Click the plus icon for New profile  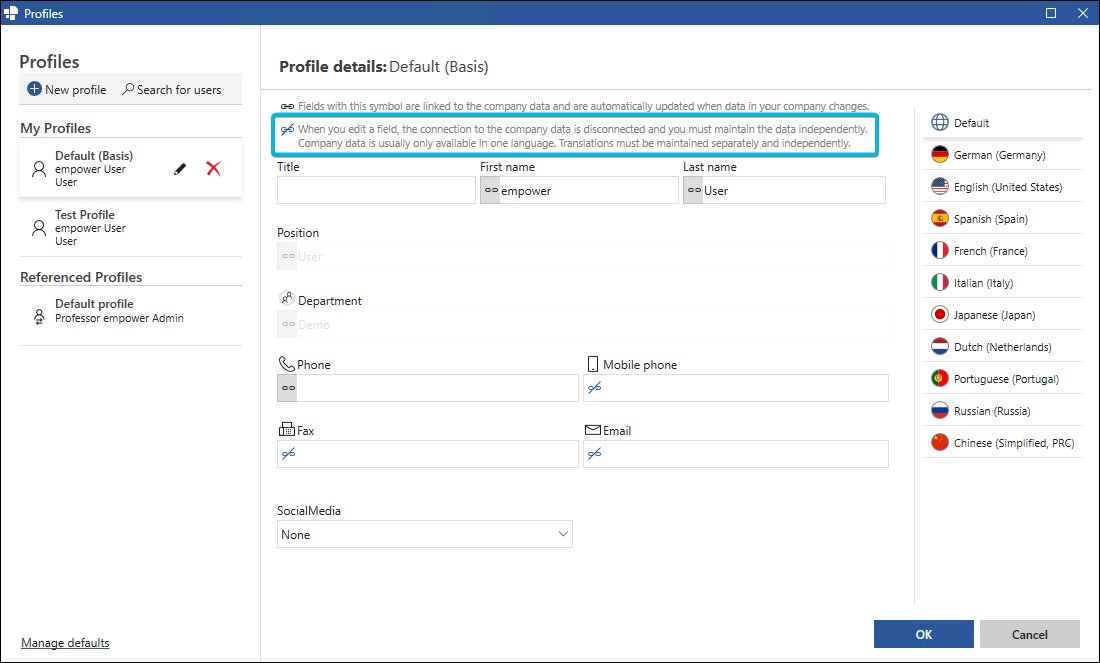click(34, 89)
